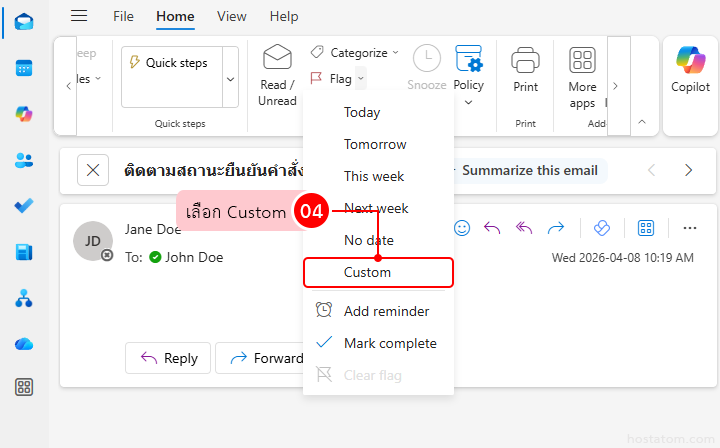This screenshot has height=448, width=720.
Task: Click Summarize this email
Action: click(530, 171)
